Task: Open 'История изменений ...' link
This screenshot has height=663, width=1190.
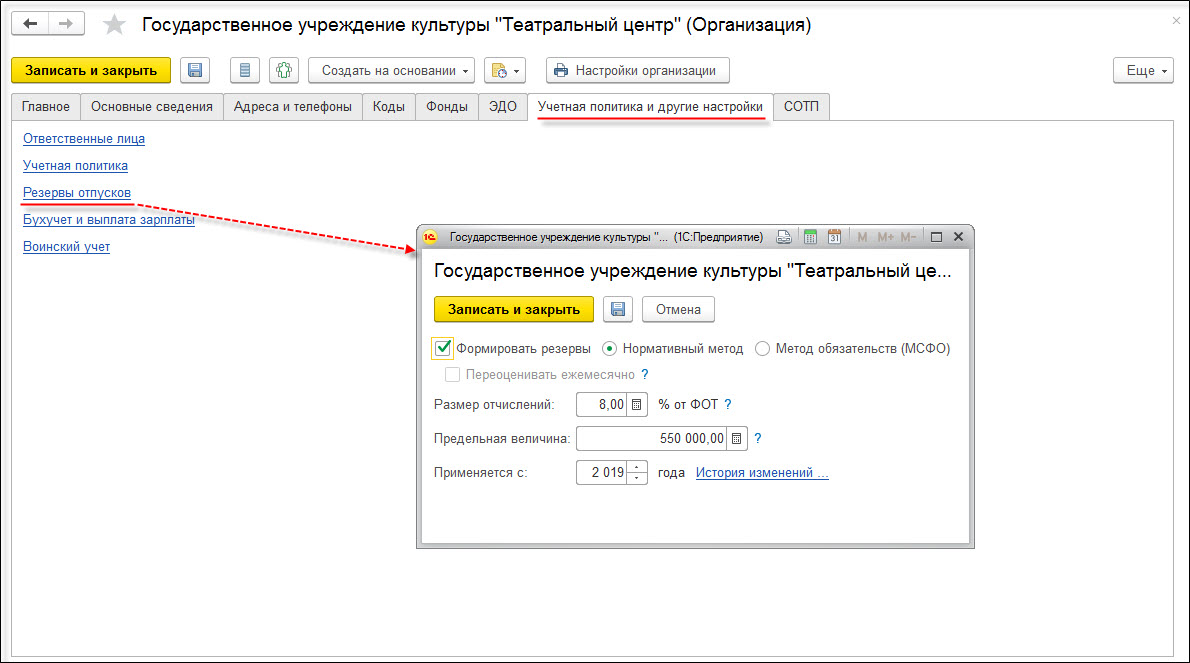Action: point(762,473)
